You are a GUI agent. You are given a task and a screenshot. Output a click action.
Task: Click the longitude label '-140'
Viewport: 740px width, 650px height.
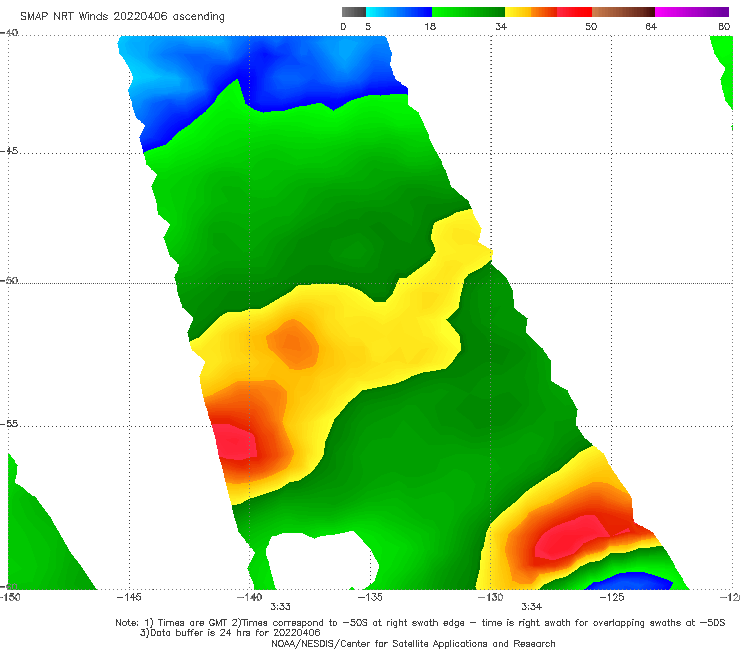pos(249,597)
